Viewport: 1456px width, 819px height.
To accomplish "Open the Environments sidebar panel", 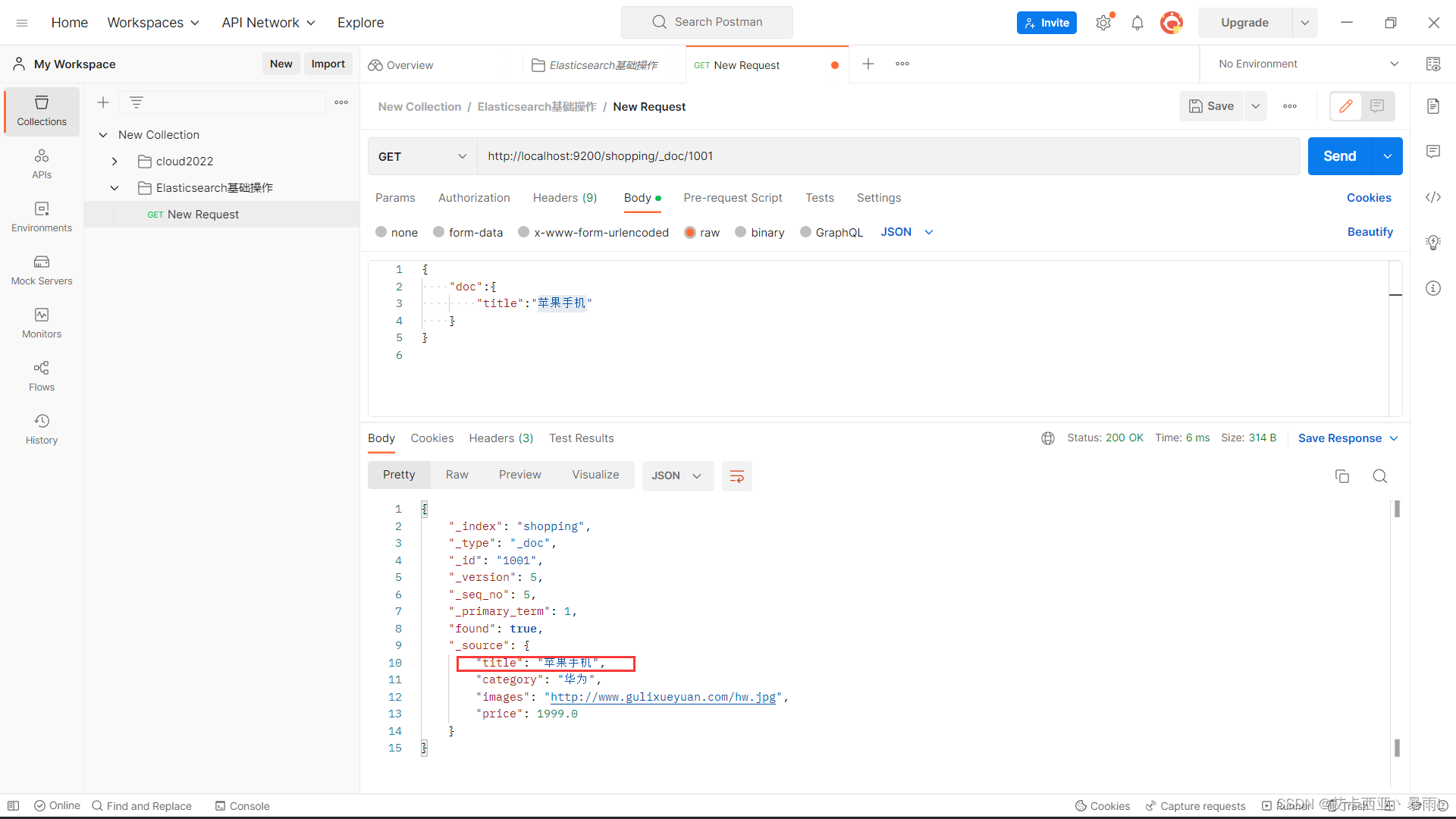I will click(42, 217).
